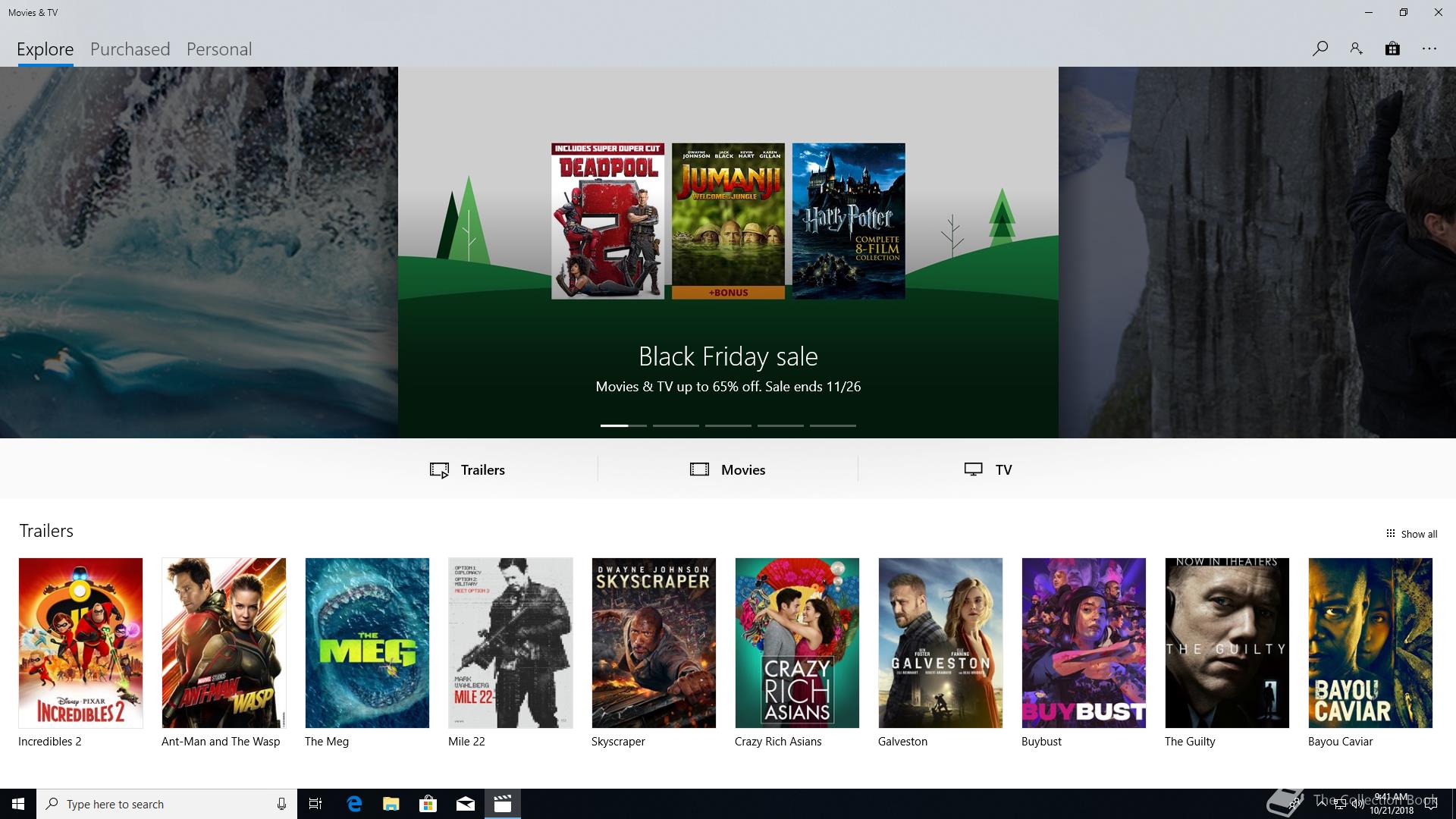Go to next banner with climber image

pyautogui.click(x=1257, y=253)
